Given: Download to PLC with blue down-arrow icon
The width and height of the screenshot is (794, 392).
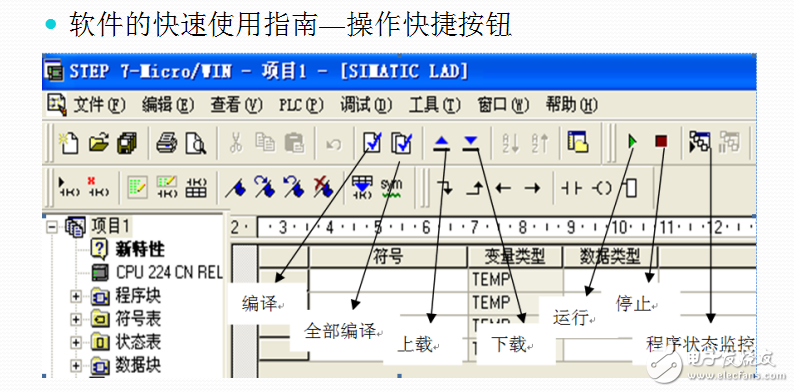Looking at the screenshot, I should (x=471, y=144).
